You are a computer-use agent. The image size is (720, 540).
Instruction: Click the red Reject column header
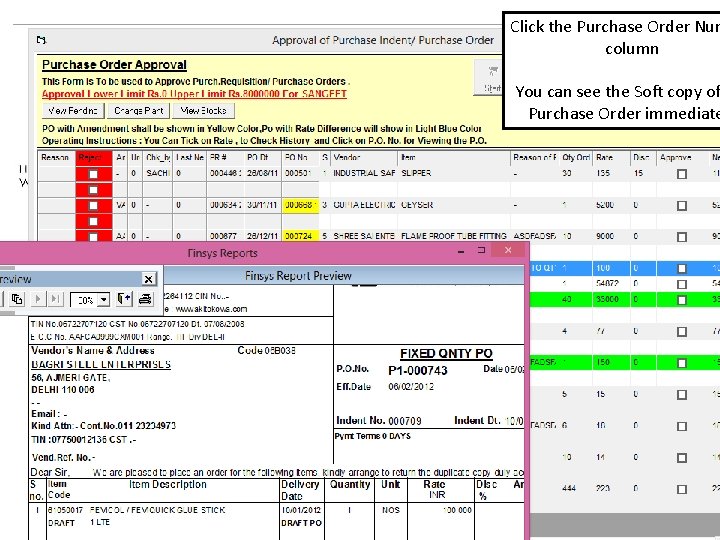[94, 158]
